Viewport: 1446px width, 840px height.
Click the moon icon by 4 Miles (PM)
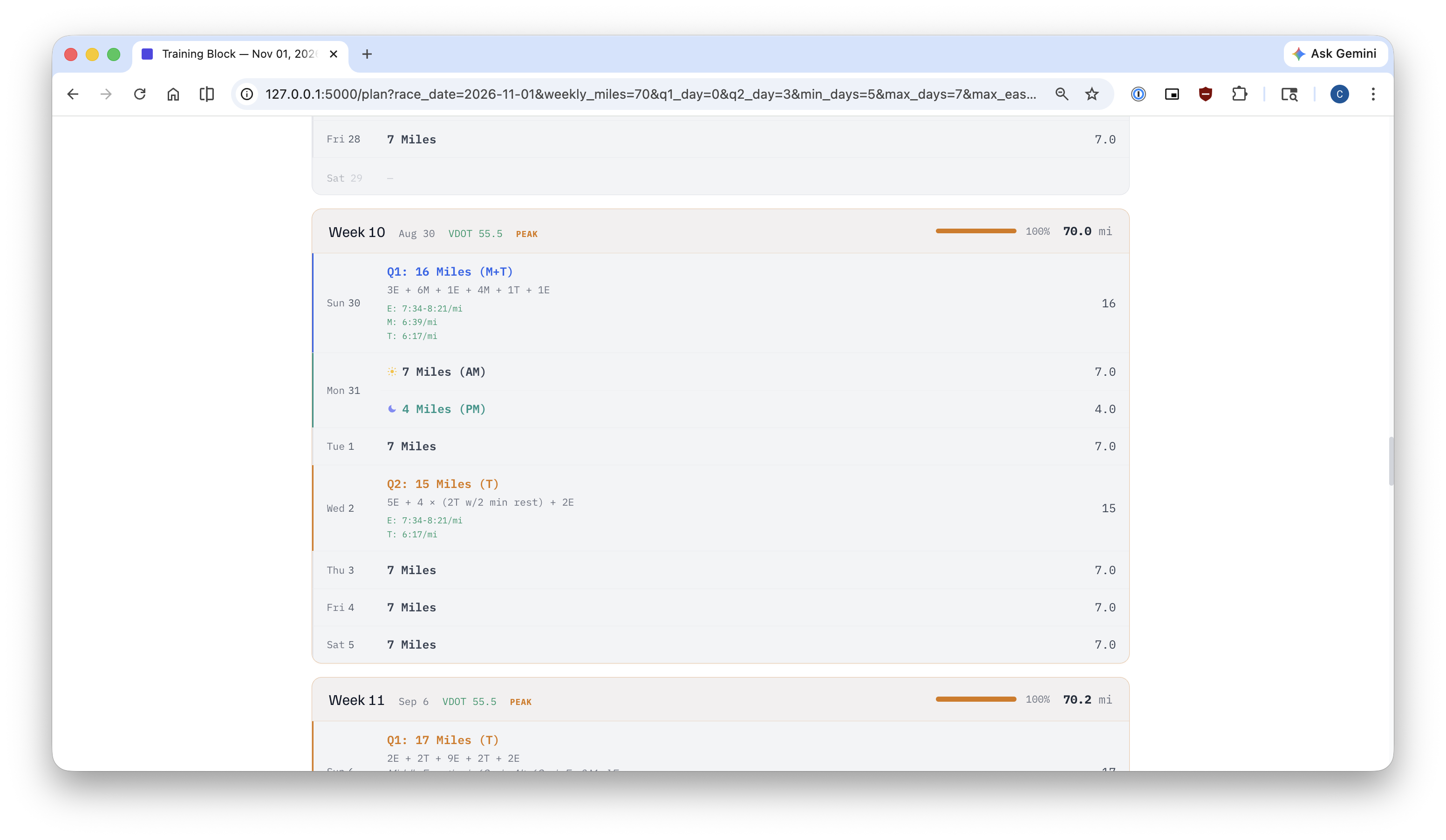tap(392, 409)
